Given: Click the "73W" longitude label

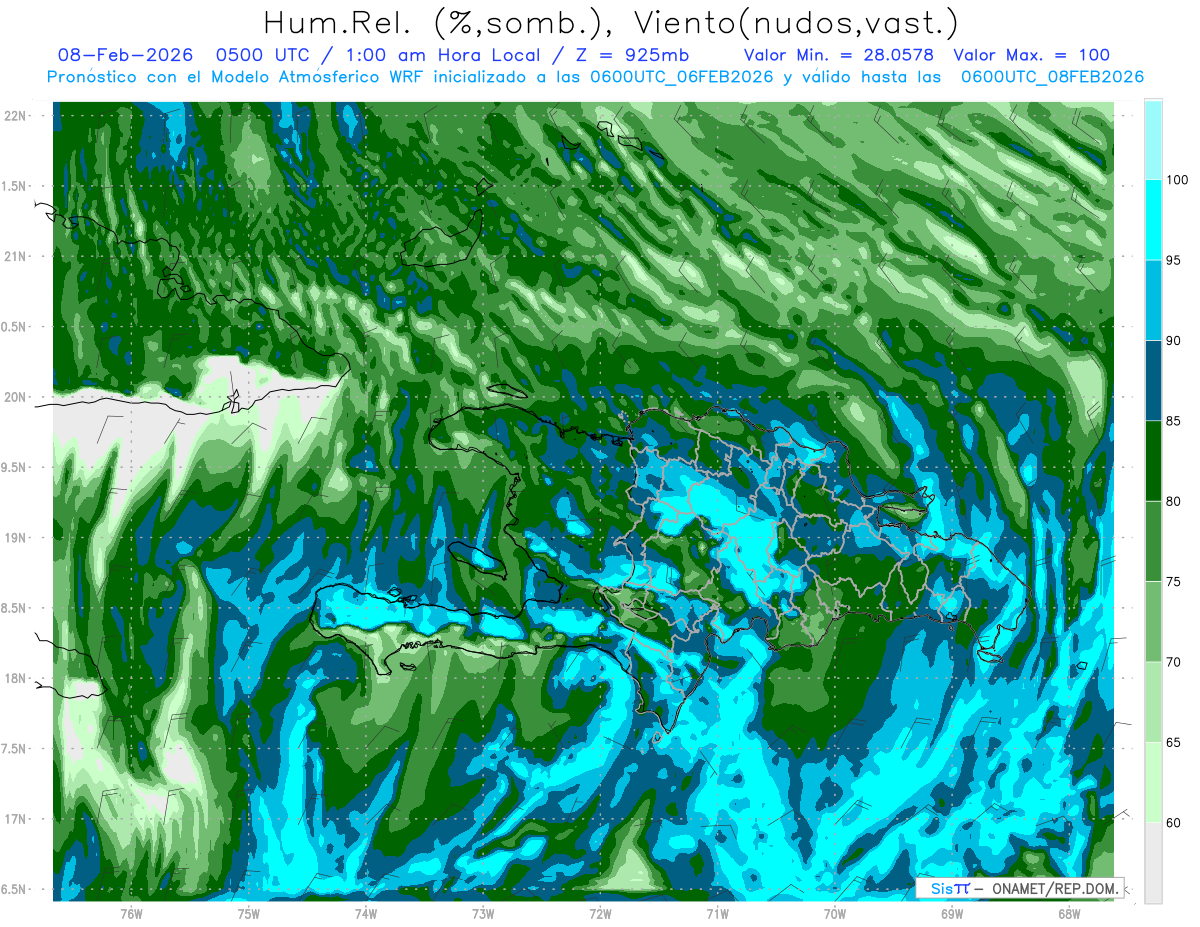Looking at the screenshot, I should (483, 913).
